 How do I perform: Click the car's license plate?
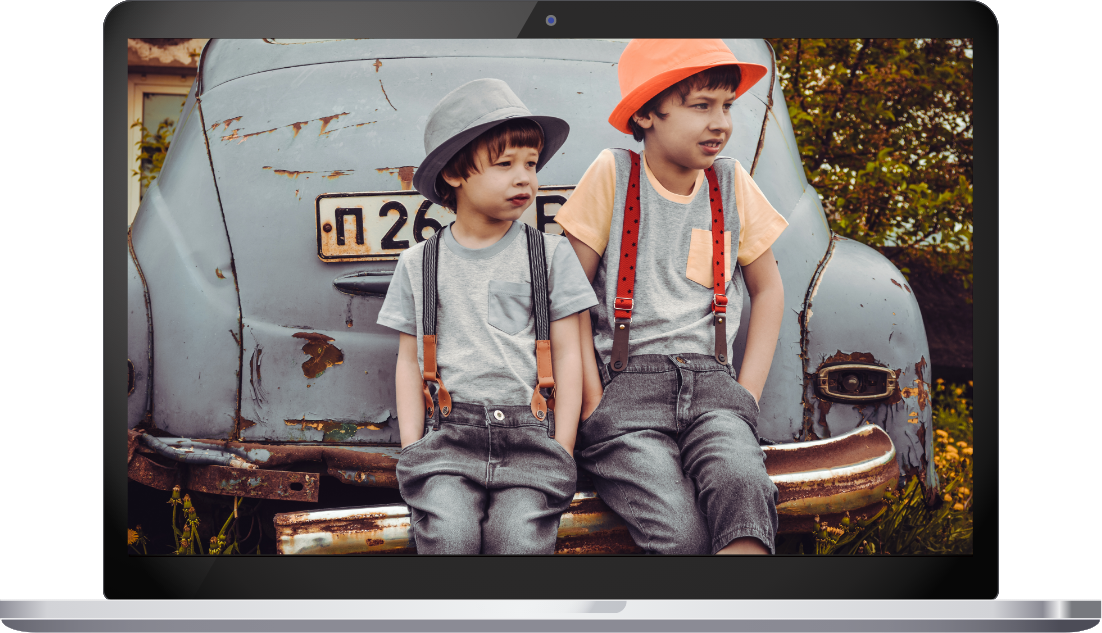tap(380, 225)
